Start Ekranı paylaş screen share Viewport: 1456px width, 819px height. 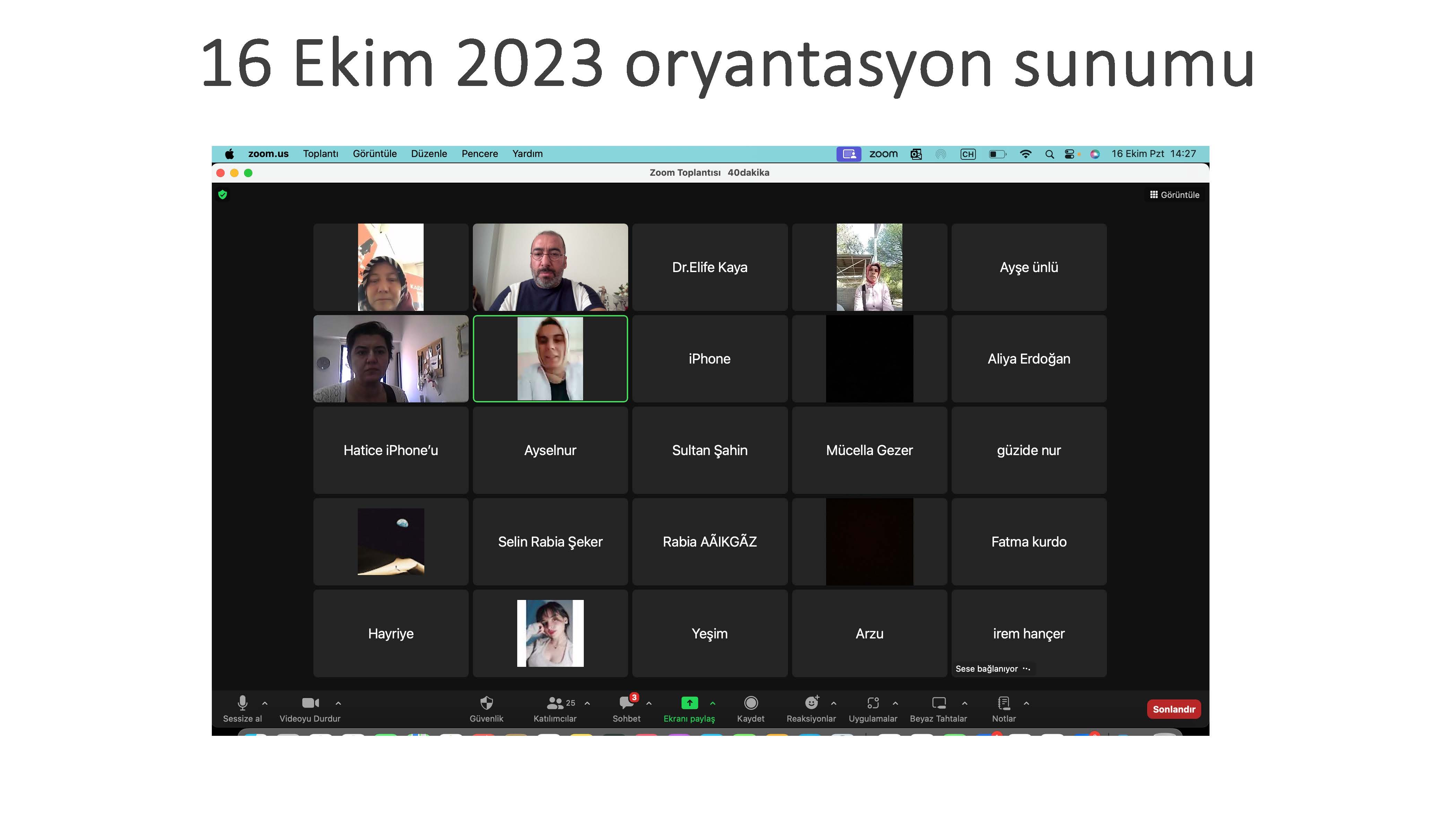689,709
